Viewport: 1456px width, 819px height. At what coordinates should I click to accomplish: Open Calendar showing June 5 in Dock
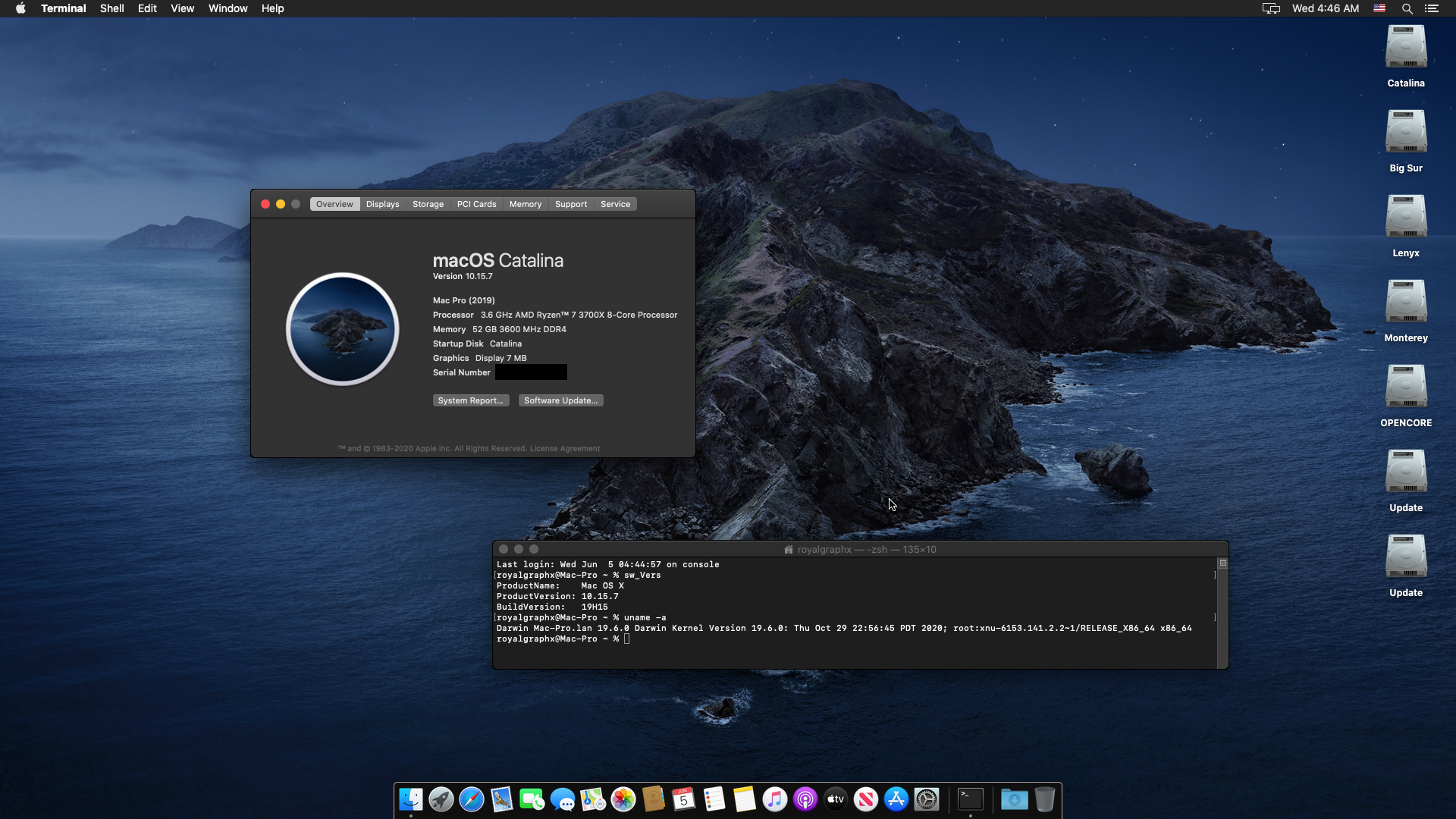click(x=683, y=799)
